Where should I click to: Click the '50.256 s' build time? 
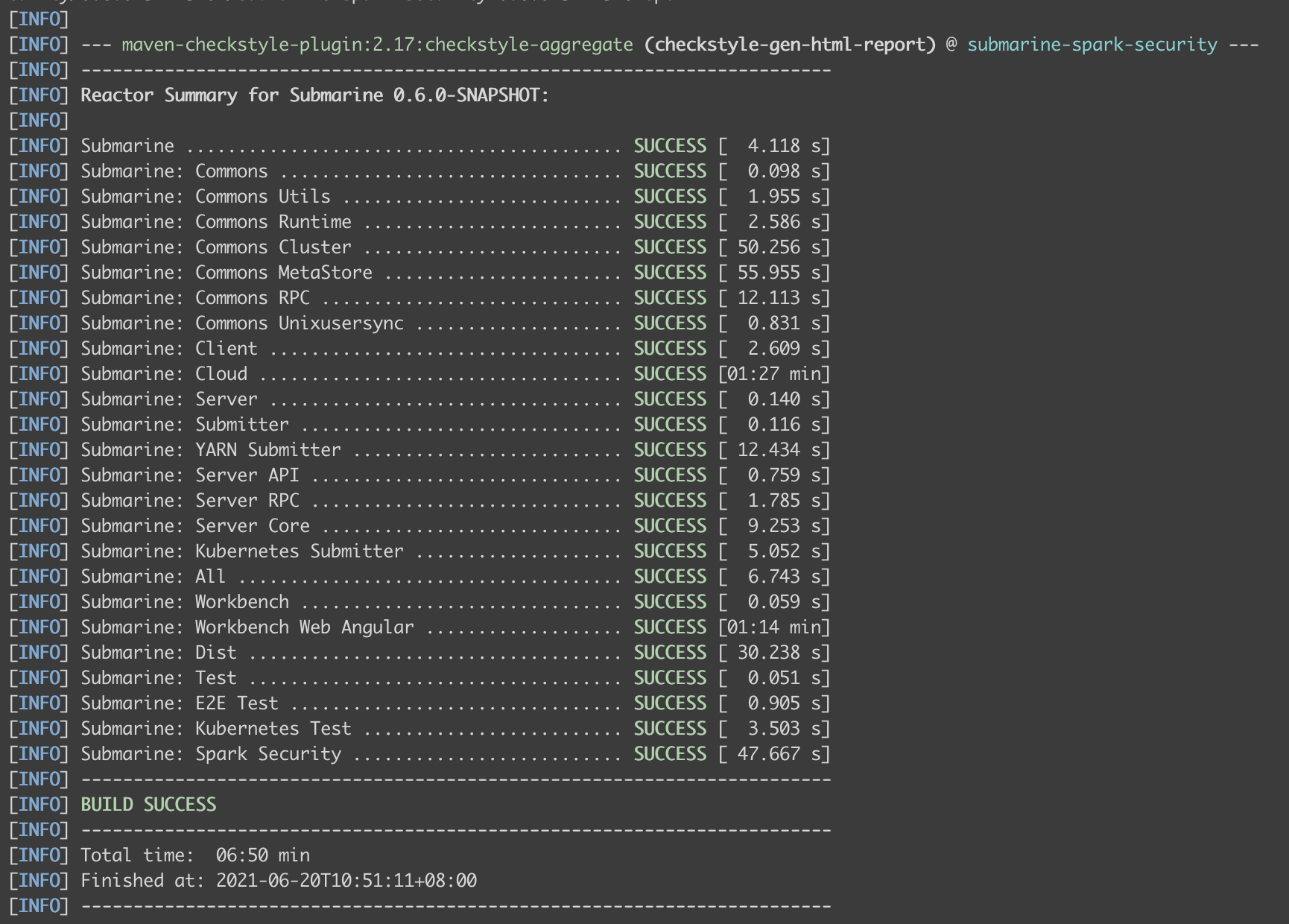click(779, 247)
